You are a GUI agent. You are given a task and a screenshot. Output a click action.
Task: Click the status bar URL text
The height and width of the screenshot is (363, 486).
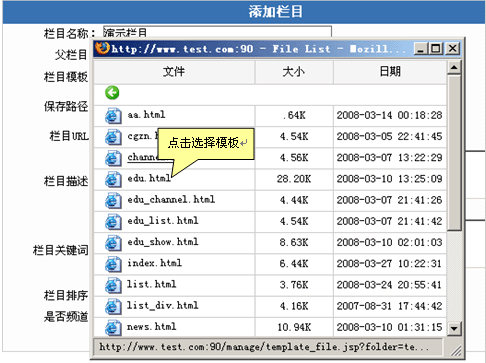264,347
